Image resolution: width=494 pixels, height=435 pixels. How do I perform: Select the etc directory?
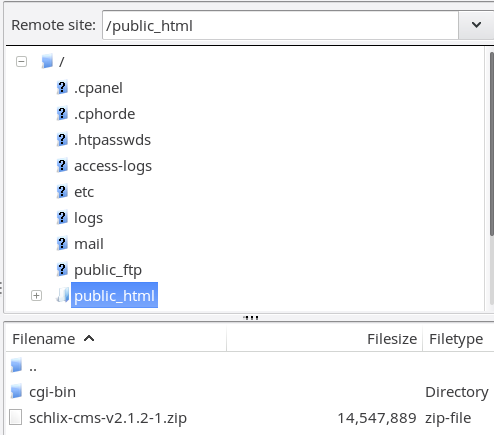[84, 192]
